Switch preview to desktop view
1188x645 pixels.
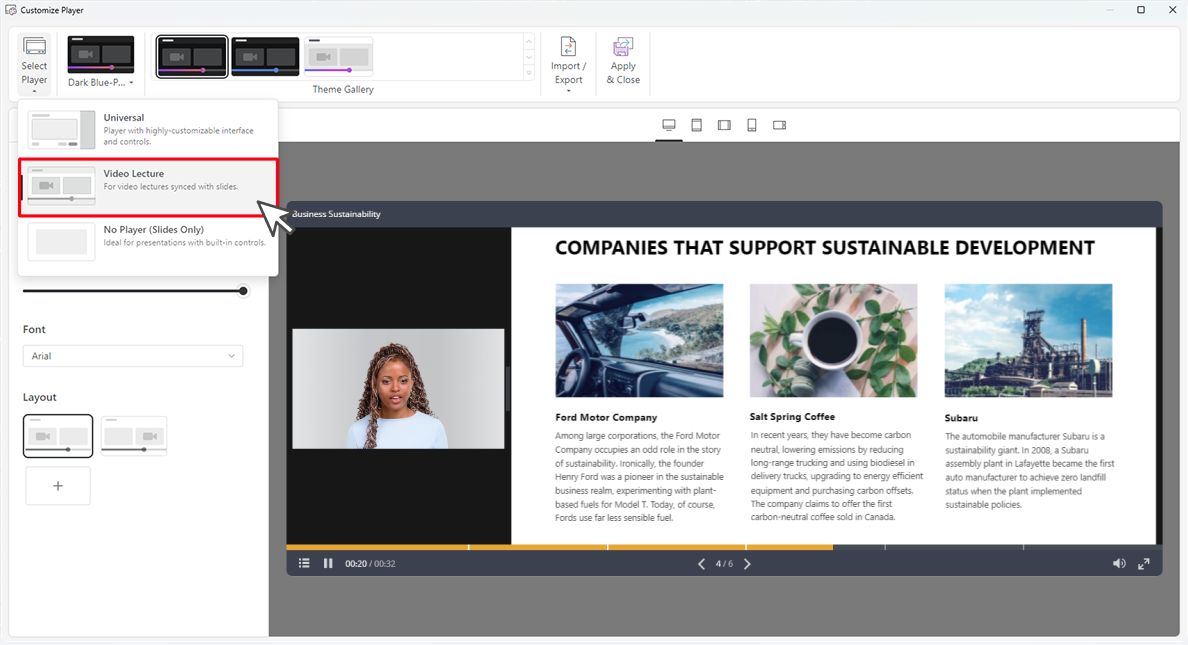click(668, 124)
